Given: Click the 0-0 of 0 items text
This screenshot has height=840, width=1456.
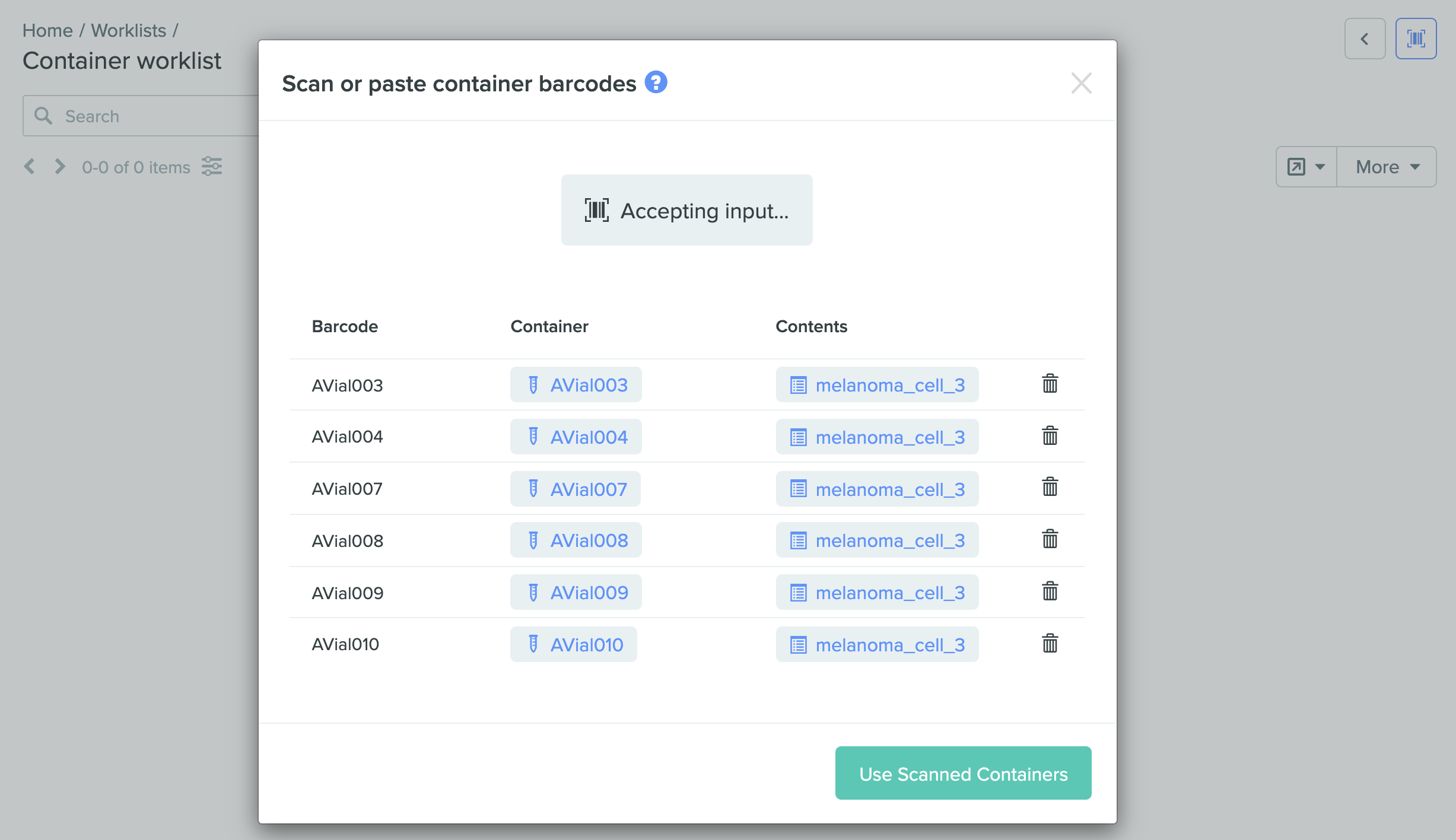Looking at the screenshot, I should (x=136, y=167).
